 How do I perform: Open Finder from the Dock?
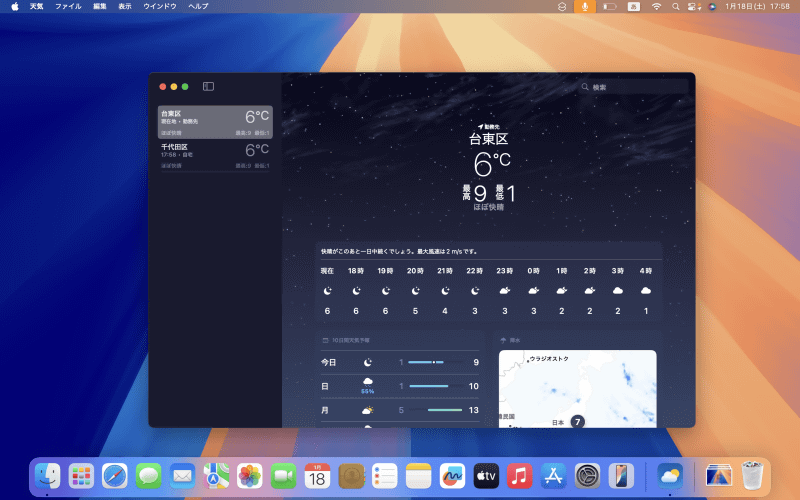click(x=47, y=477)
